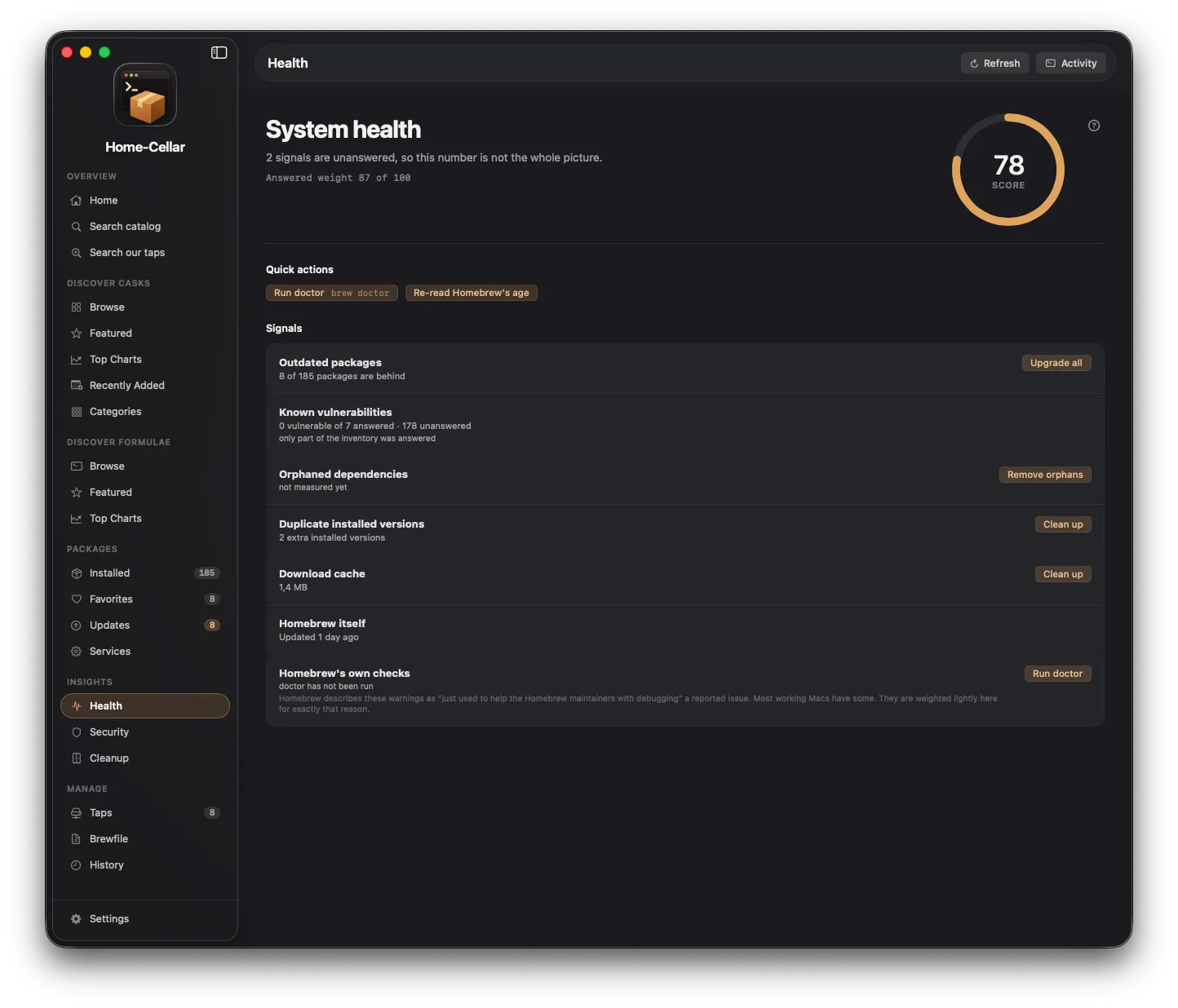Click the Cleanup icon in sidebar

[x=76, y=758]
